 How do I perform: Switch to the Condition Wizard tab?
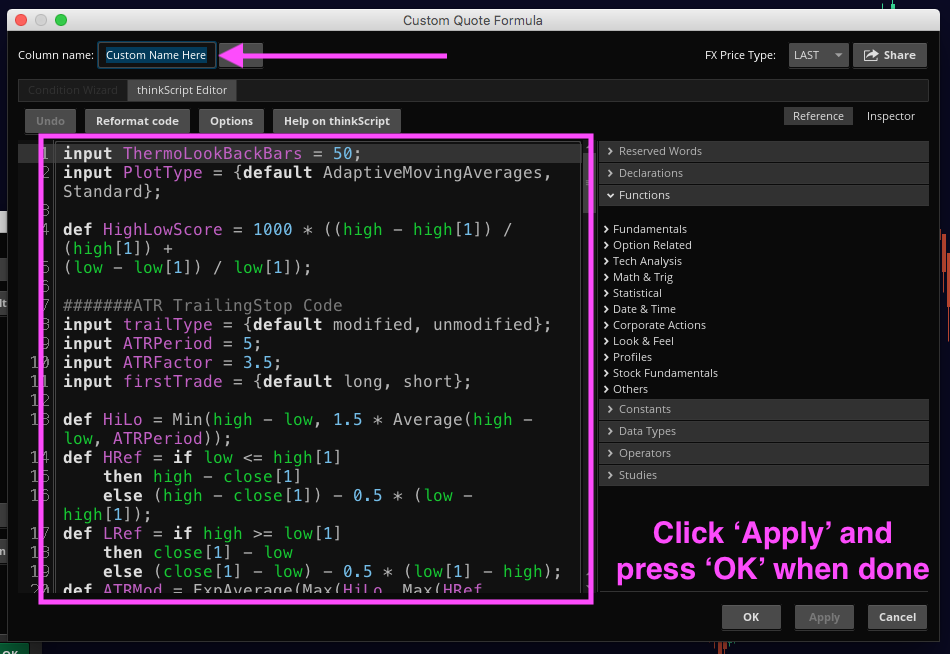[73, 90]
